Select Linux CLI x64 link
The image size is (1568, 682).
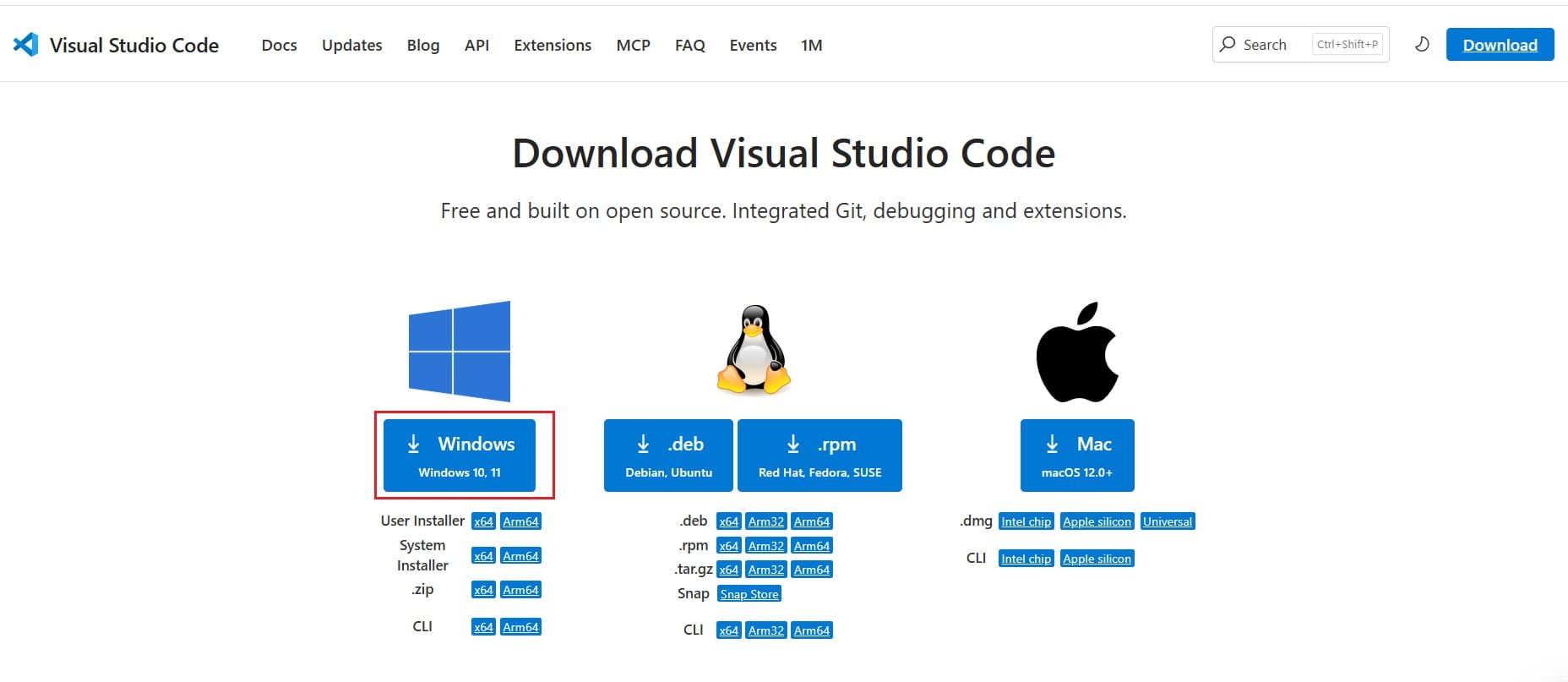728,630
